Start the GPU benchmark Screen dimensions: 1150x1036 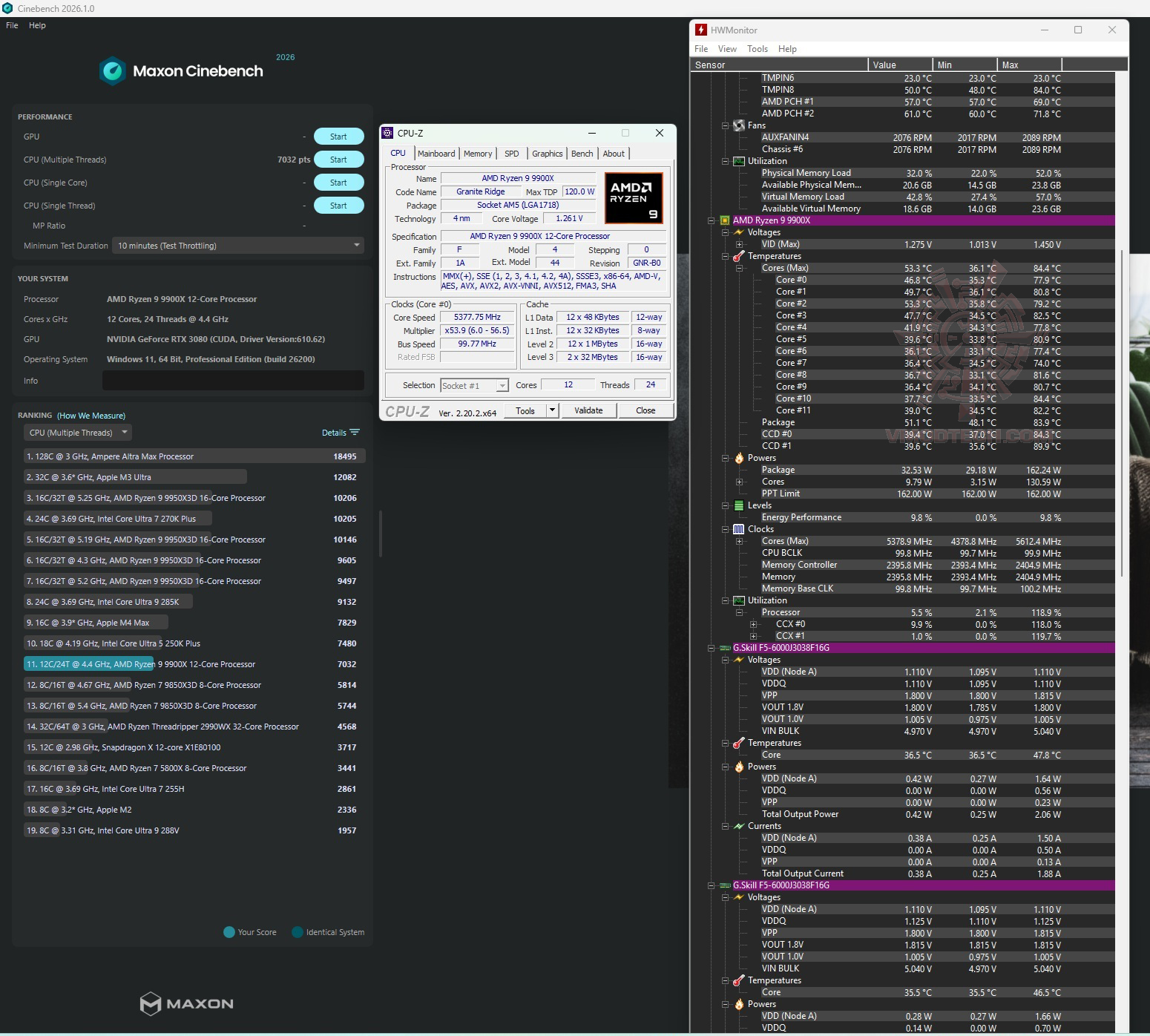pos(338,137)
